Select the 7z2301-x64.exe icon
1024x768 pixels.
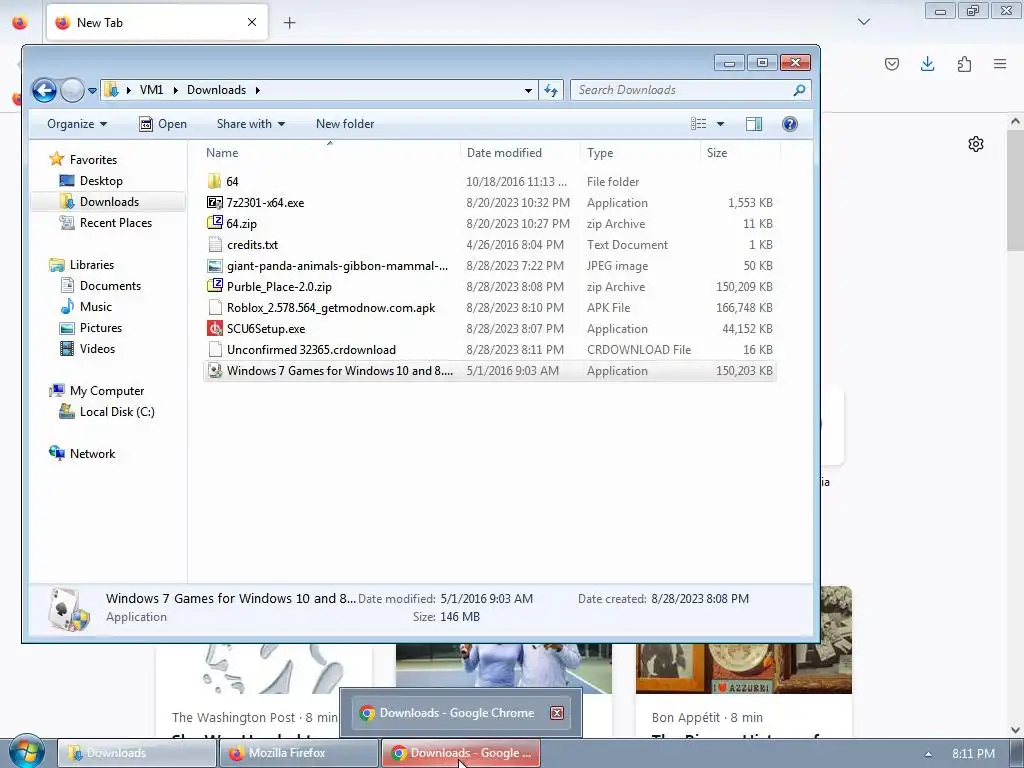[214, 202]
